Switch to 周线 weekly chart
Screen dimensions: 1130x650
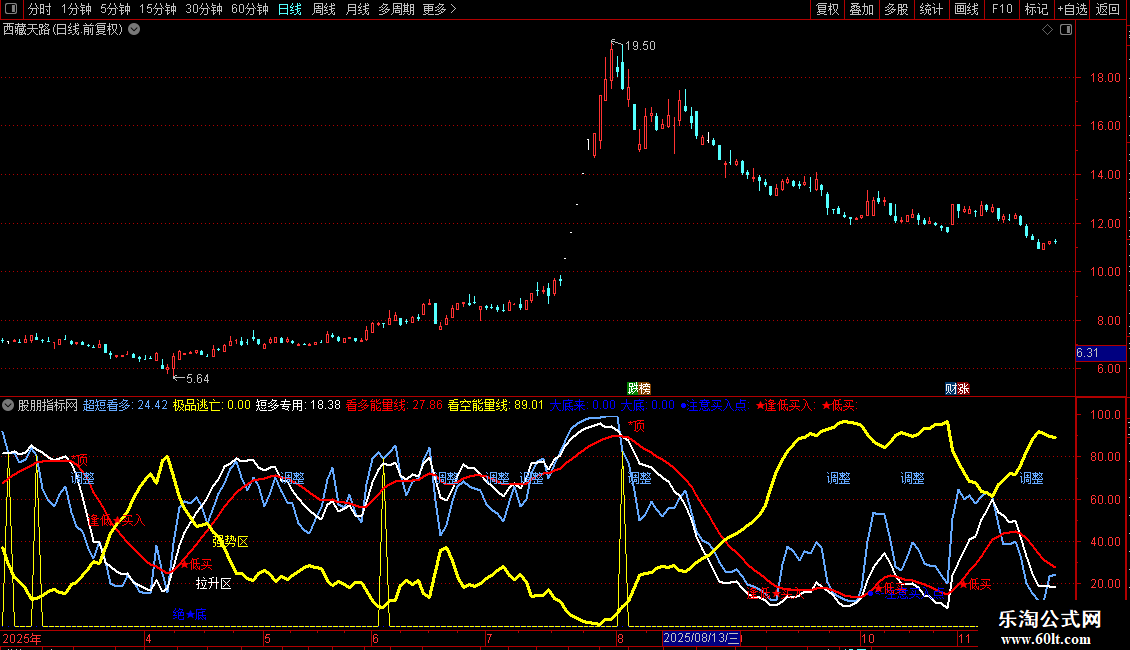[324, 9]
